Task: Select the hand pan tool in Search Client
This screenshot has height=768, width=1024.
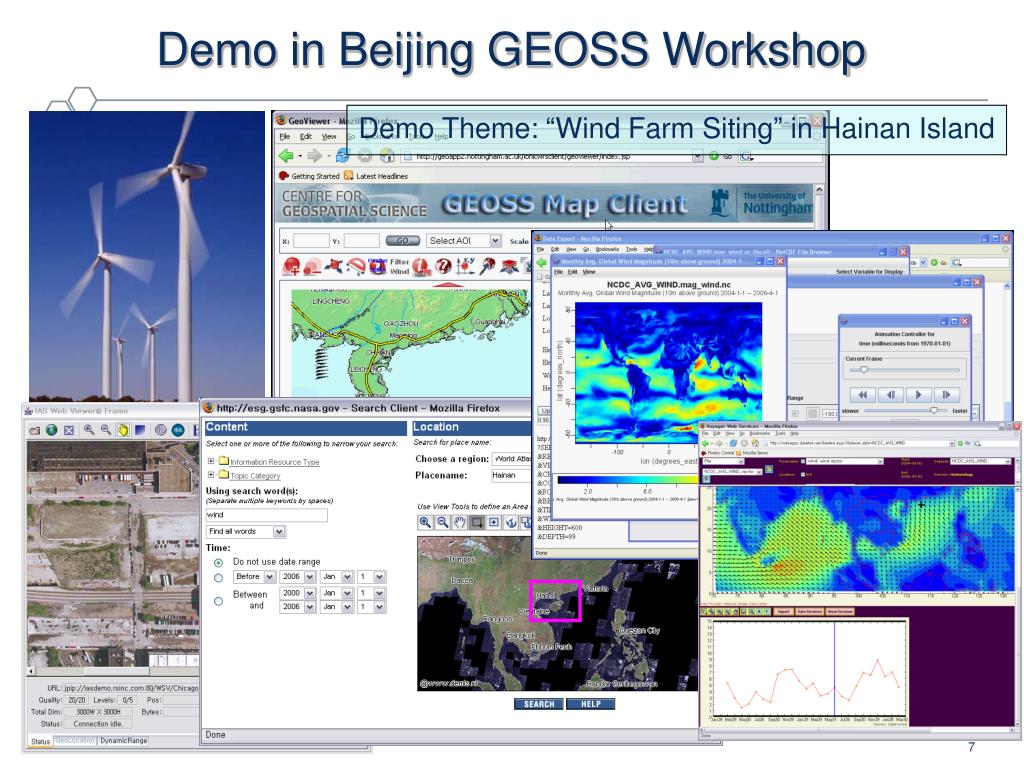Action: 460,522
